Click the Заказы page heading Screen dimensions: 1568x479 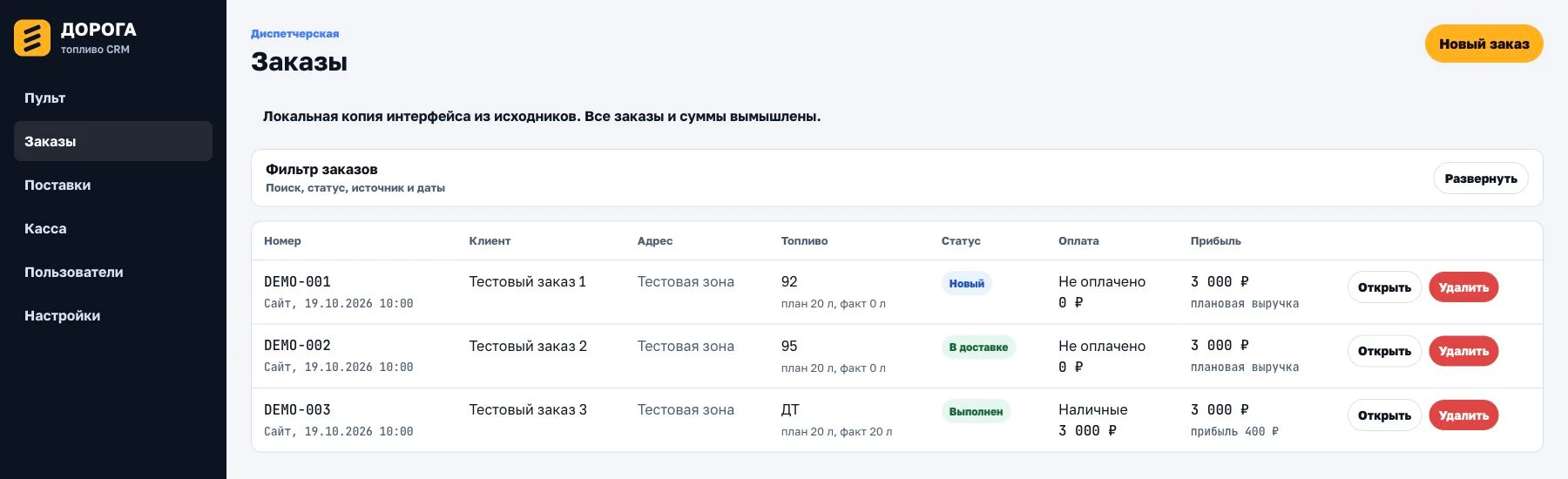(x=299, y=62)
